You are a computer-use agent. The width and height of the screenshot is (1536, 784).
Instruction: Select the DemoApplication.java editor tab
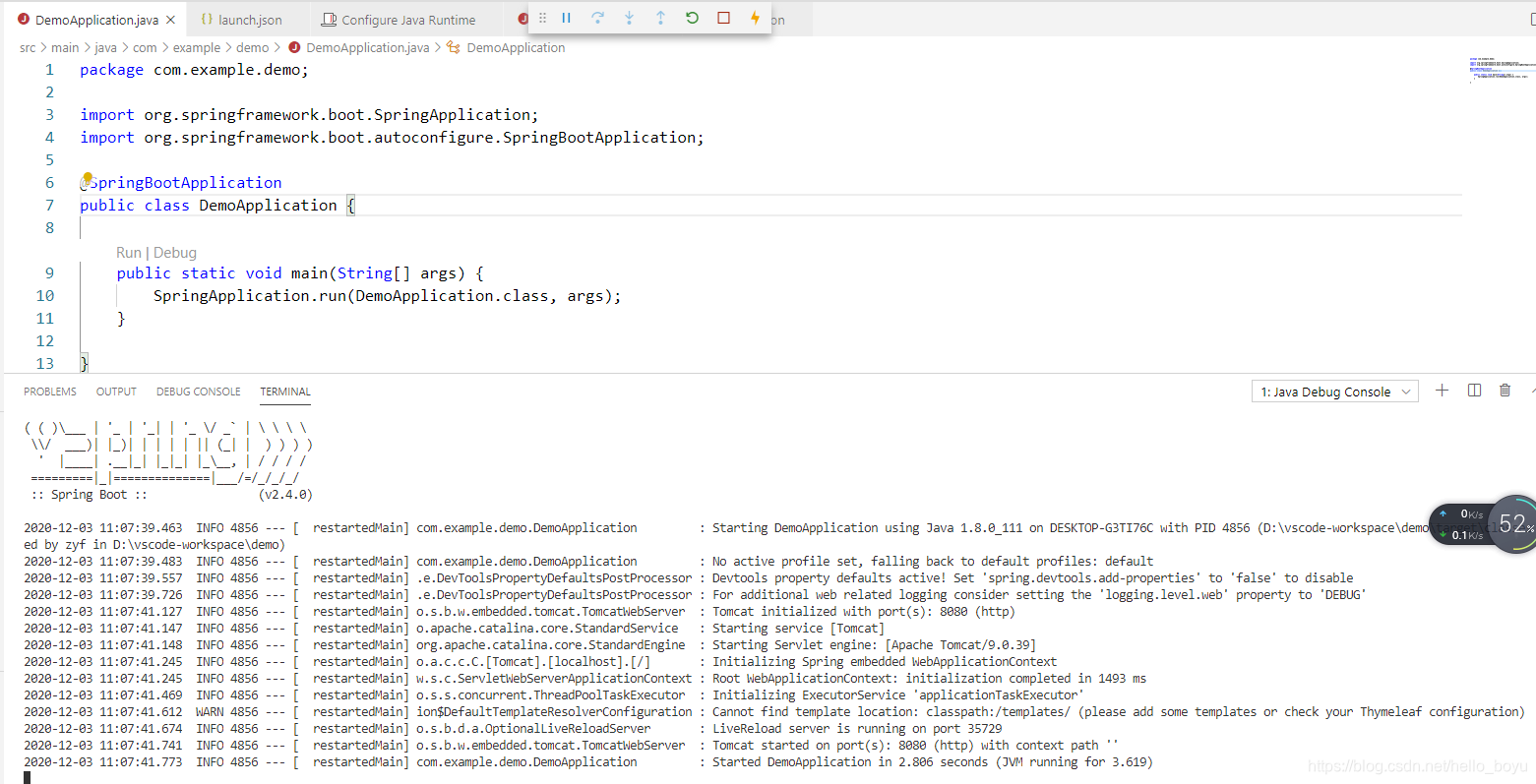[96, 20]
